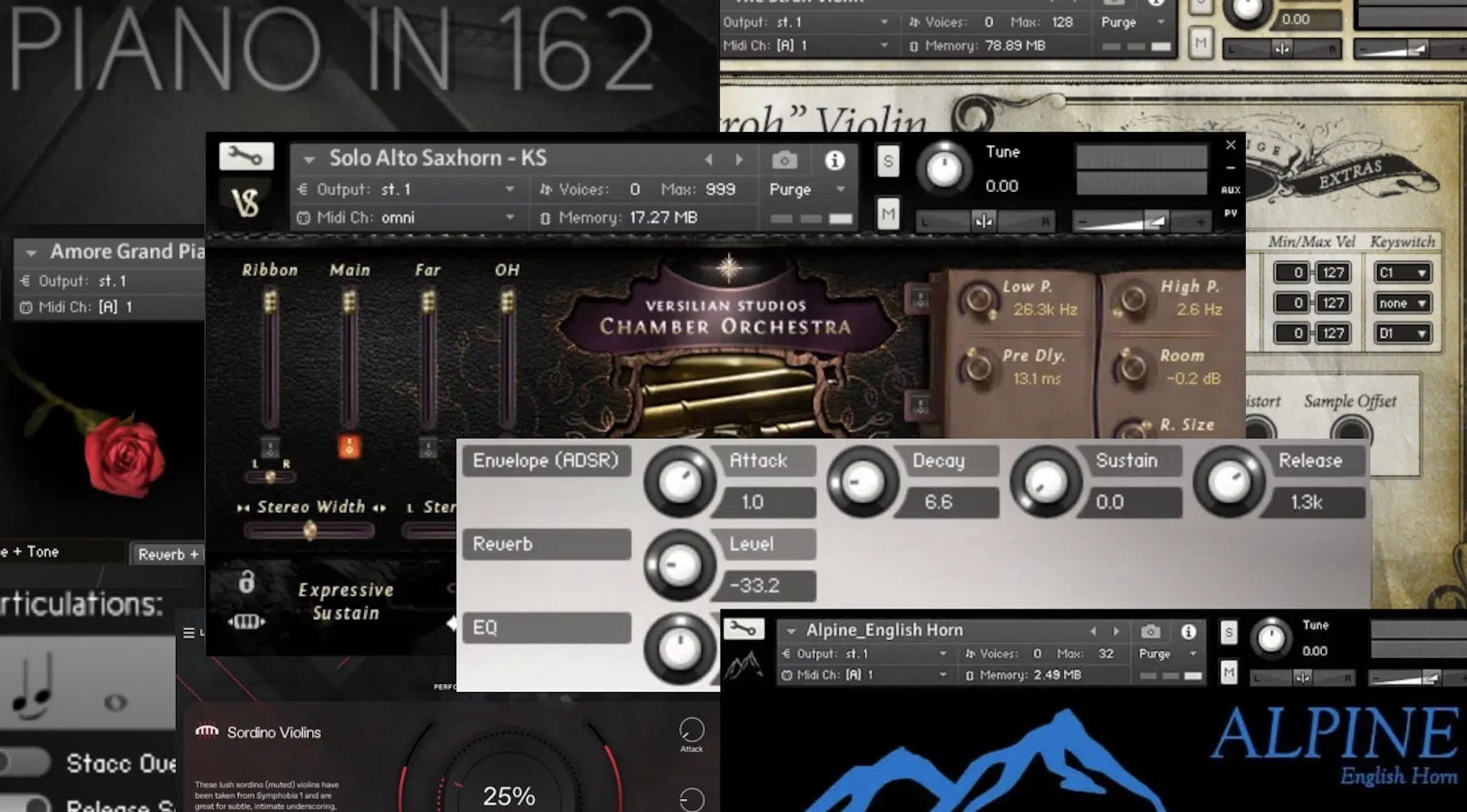The image size is (1467, 812).
Task: Click the pan center marker in Saxhorn header
Action: tap(983, 221)
